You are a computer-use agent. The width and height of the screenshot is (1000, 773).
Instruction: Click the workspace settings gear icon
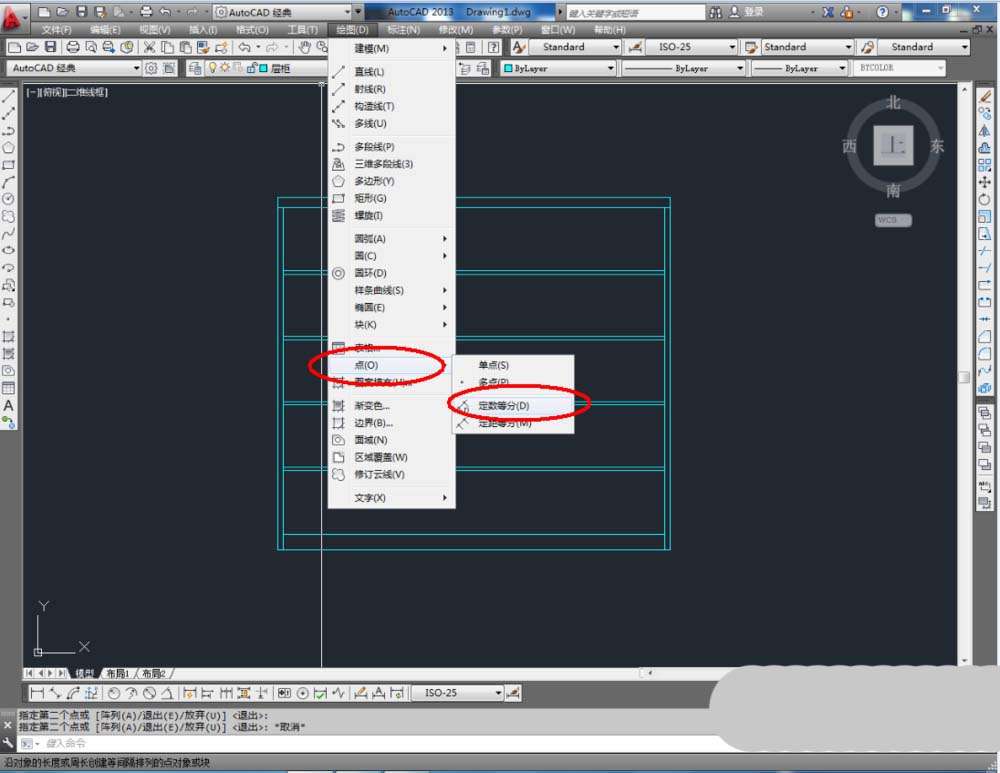pos(151,68)
